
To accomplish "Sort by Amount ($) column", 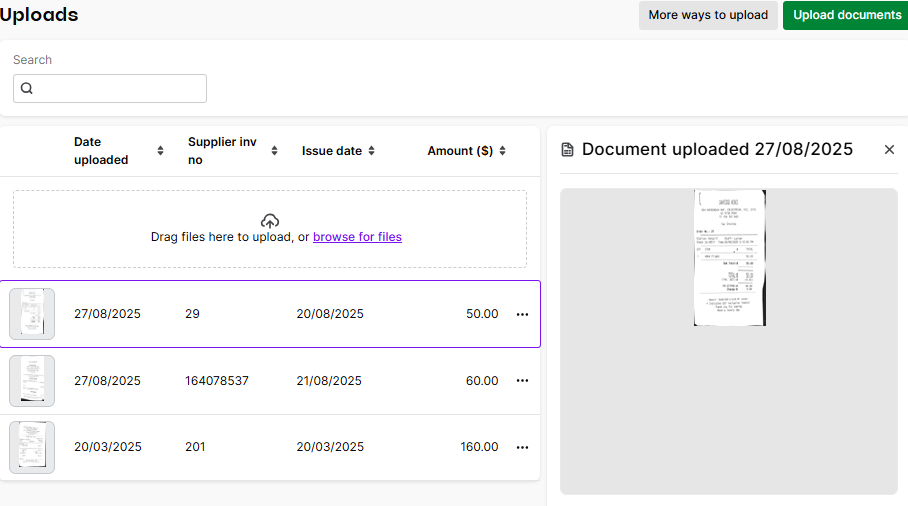I will click(502, 151).
